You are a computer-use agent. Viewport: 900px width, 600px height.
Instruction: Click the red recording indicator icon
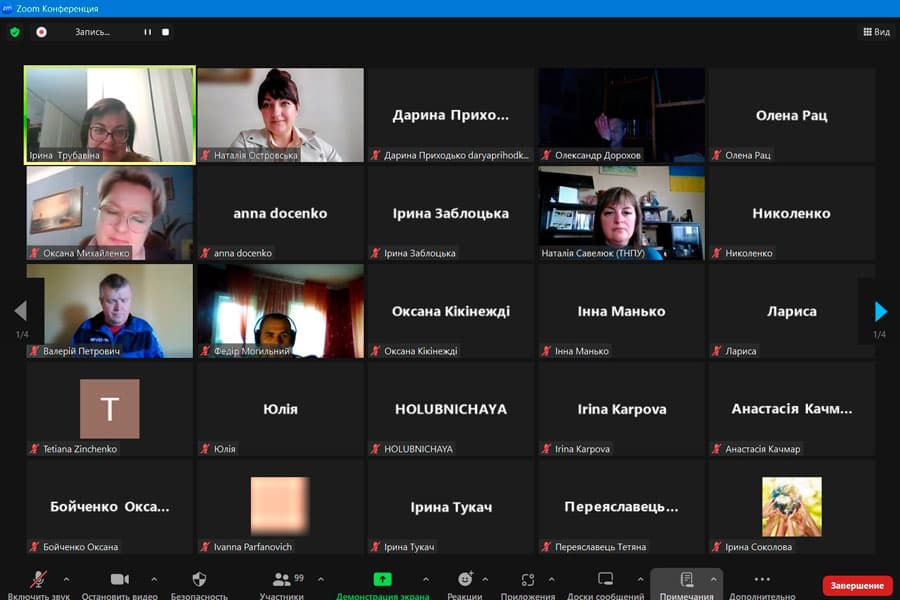pos(41,32)
